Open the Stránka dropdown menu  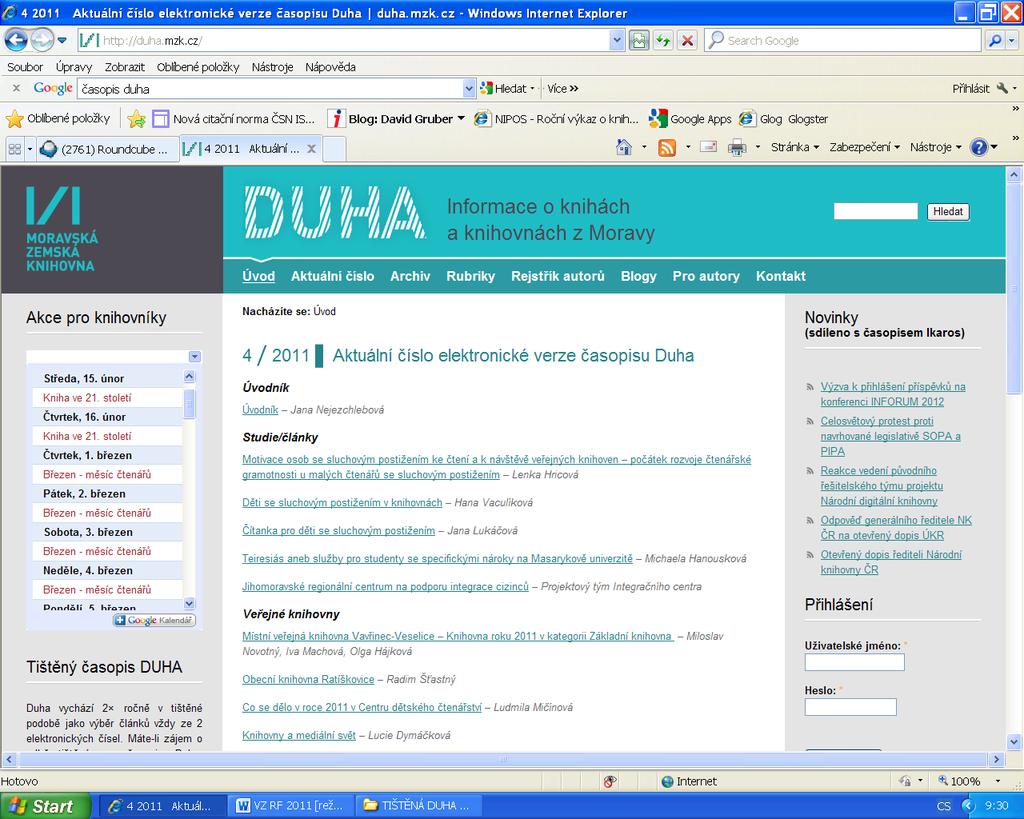(x=795, y=148)
